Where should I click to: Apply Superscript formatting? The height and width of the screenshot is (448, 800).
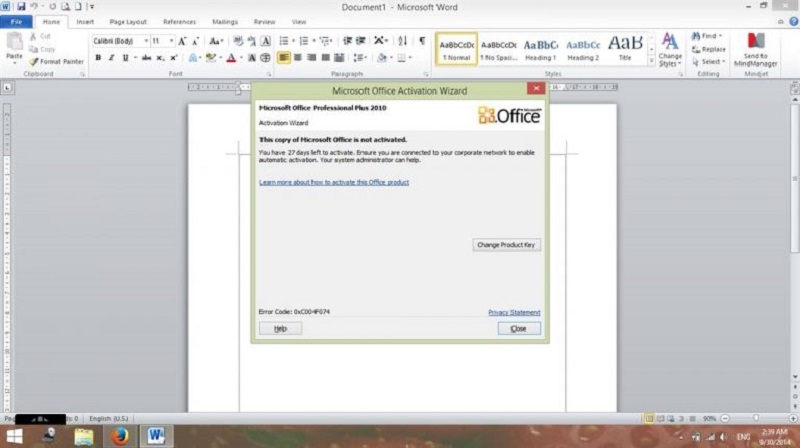(174, 58)
